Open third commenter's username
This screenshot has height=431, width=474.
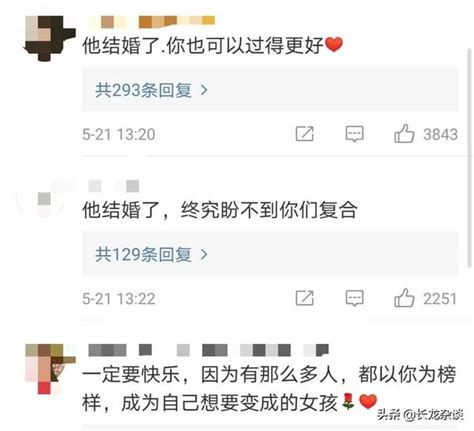click(x=208, y=350)
